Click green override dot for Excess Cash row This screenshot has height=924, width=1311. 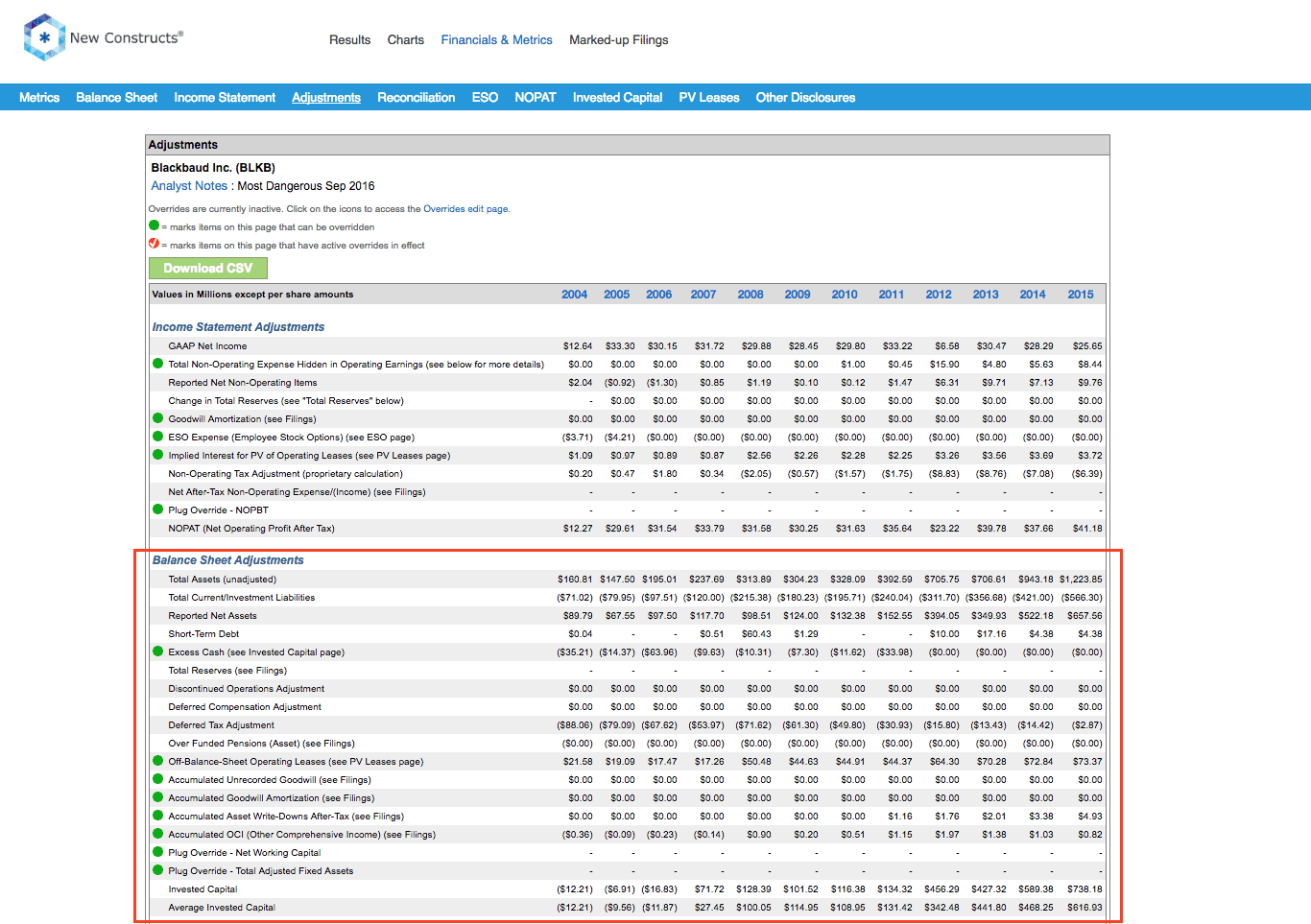[x=157, y=652]
